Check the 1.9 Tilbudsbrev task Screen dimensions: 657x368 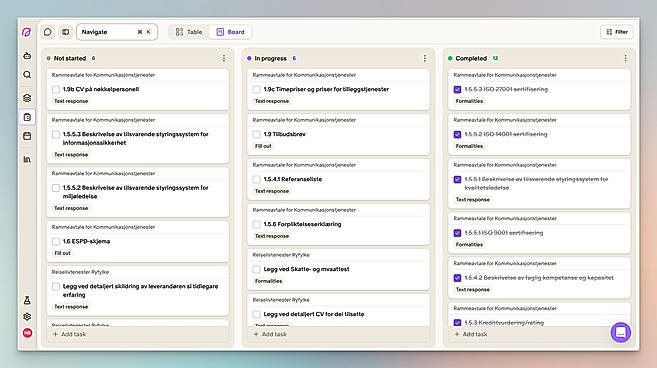point(256,135)
